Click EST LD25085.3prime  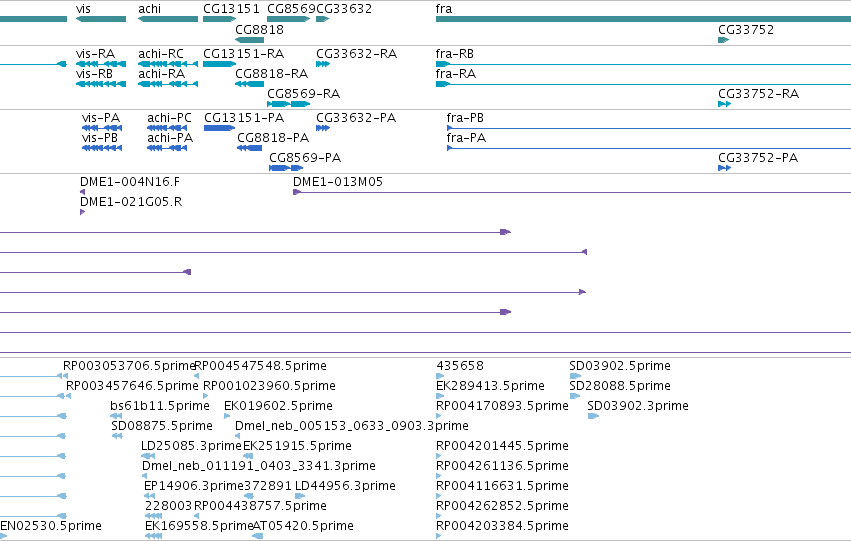(191, 446)
